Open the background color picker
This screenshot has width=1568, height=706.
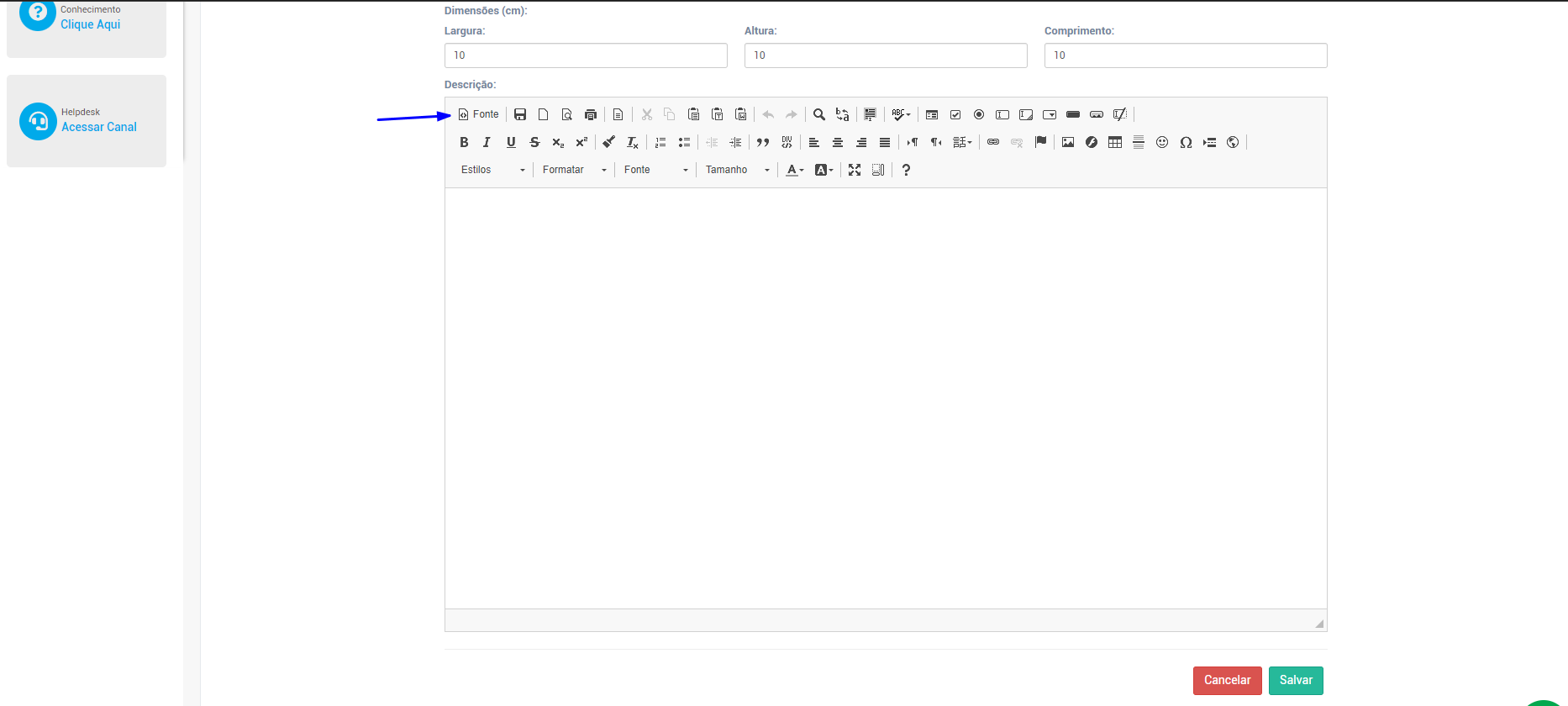pyautogui.click(x=824, y=170)
